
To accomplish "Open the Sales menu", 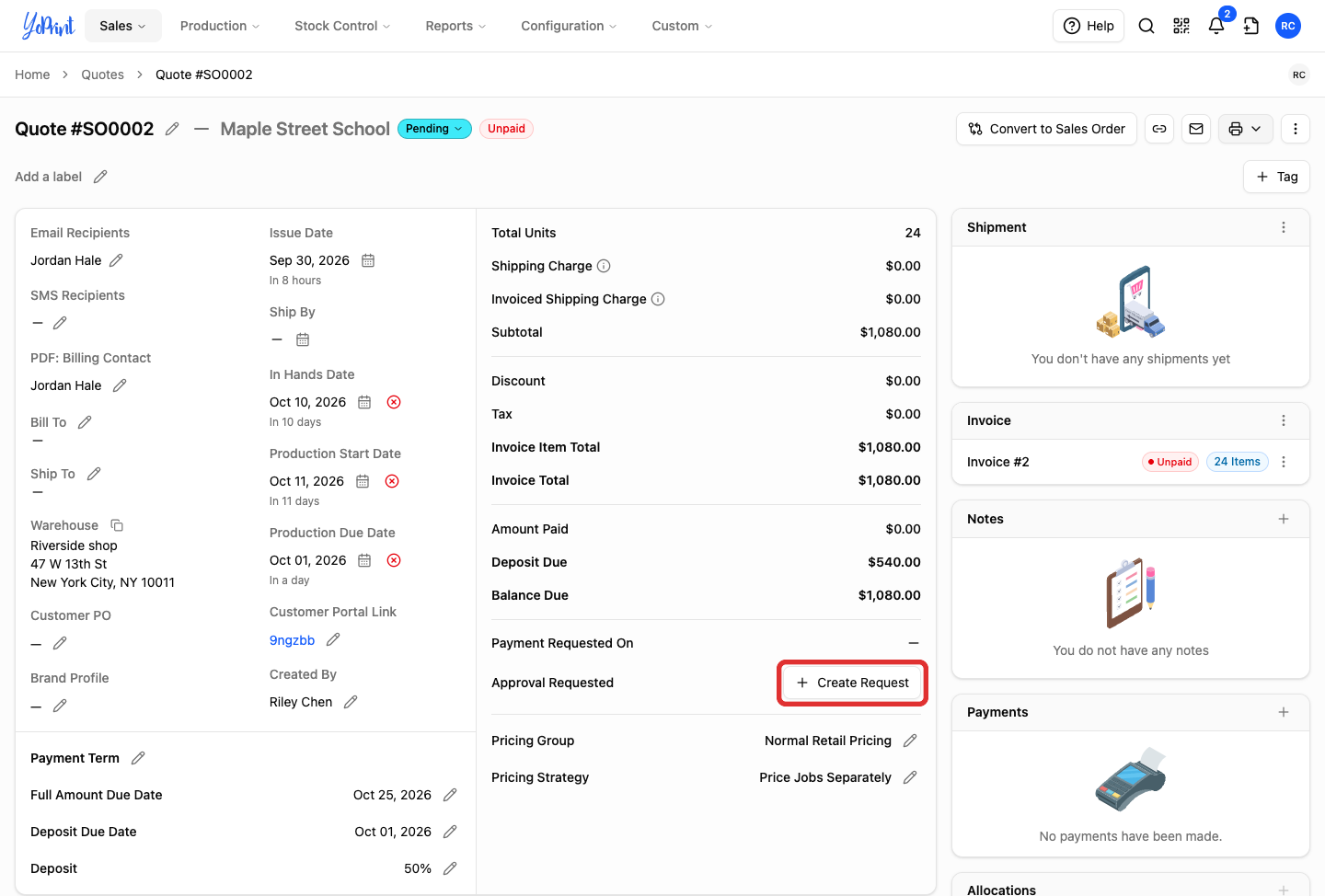I will click(x=123, y=26).
